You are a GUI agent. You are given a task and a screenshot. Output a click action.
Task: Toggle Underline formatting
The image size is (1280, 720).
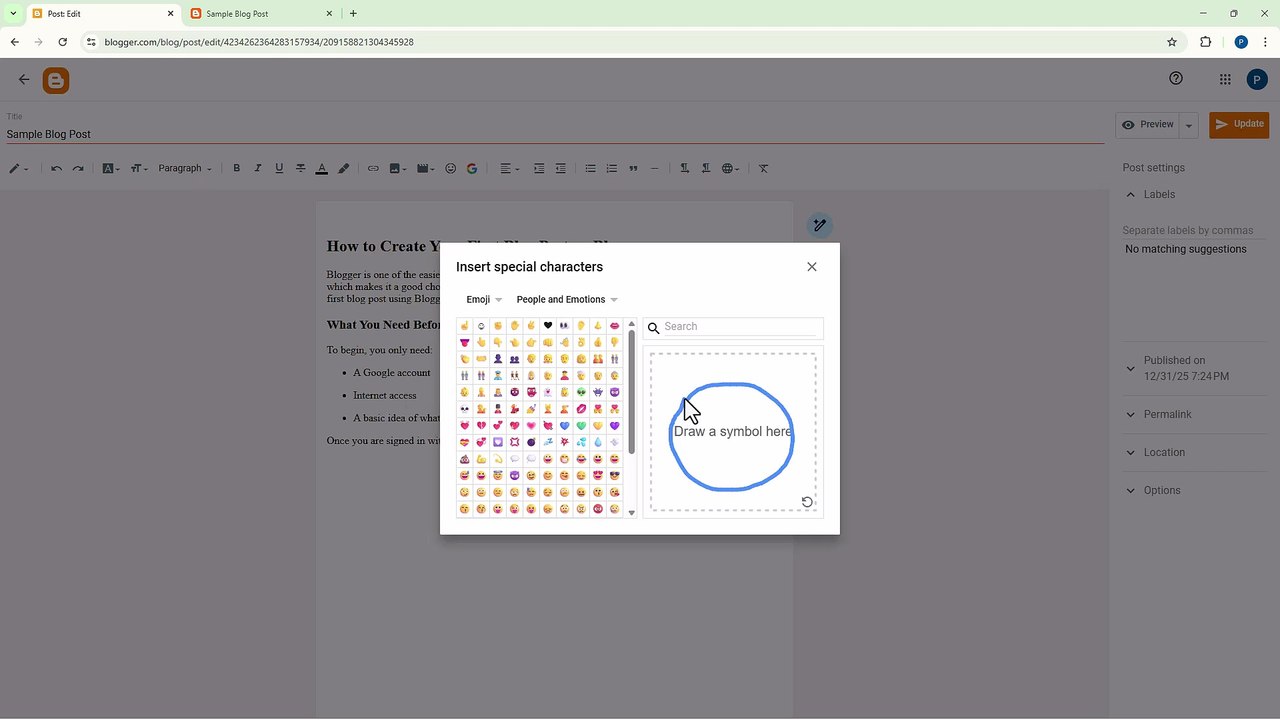pos(279,168)
